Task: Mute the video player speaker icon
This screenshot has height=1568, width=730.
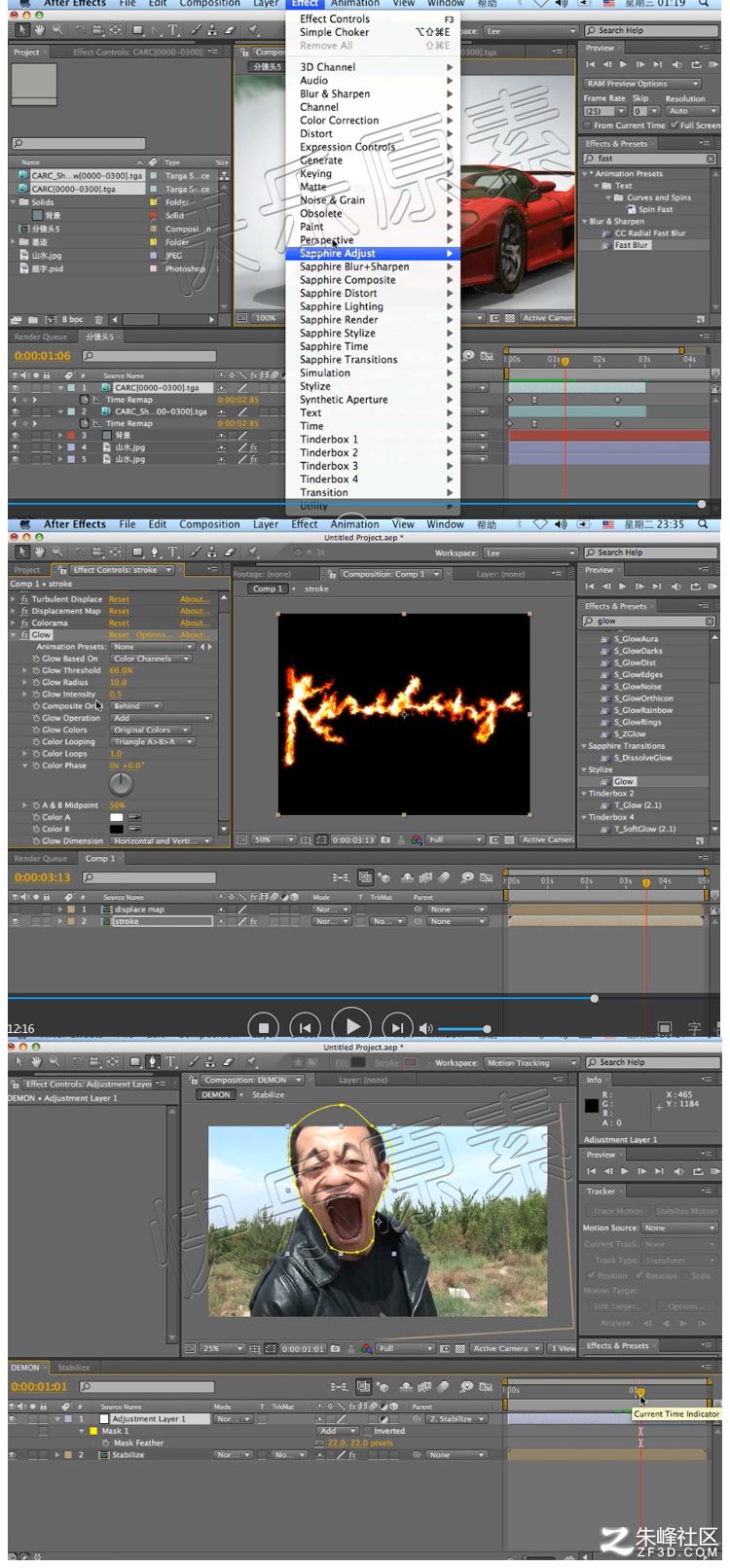Action: [425, 1028]
